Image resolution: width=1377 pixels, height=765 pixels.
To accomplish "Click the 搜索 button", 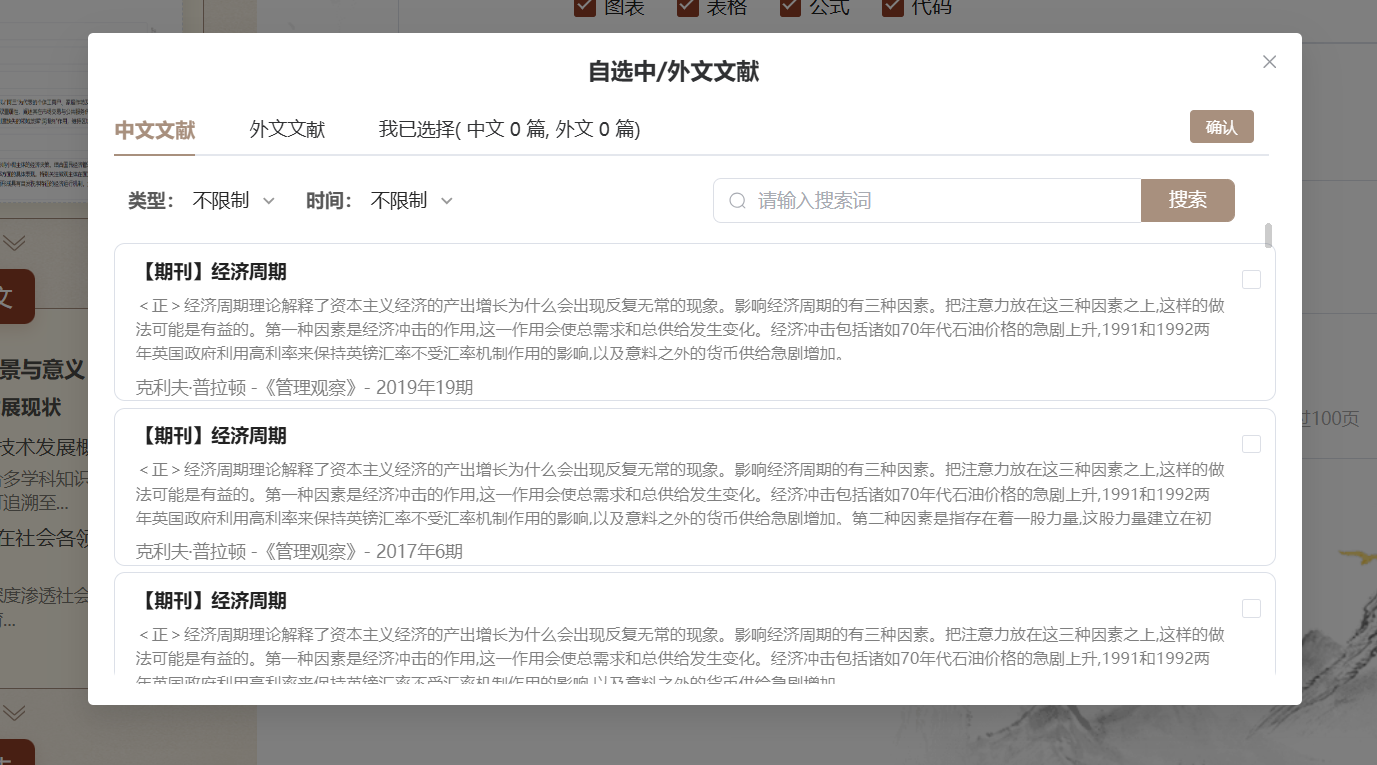I will (1187, 200).
